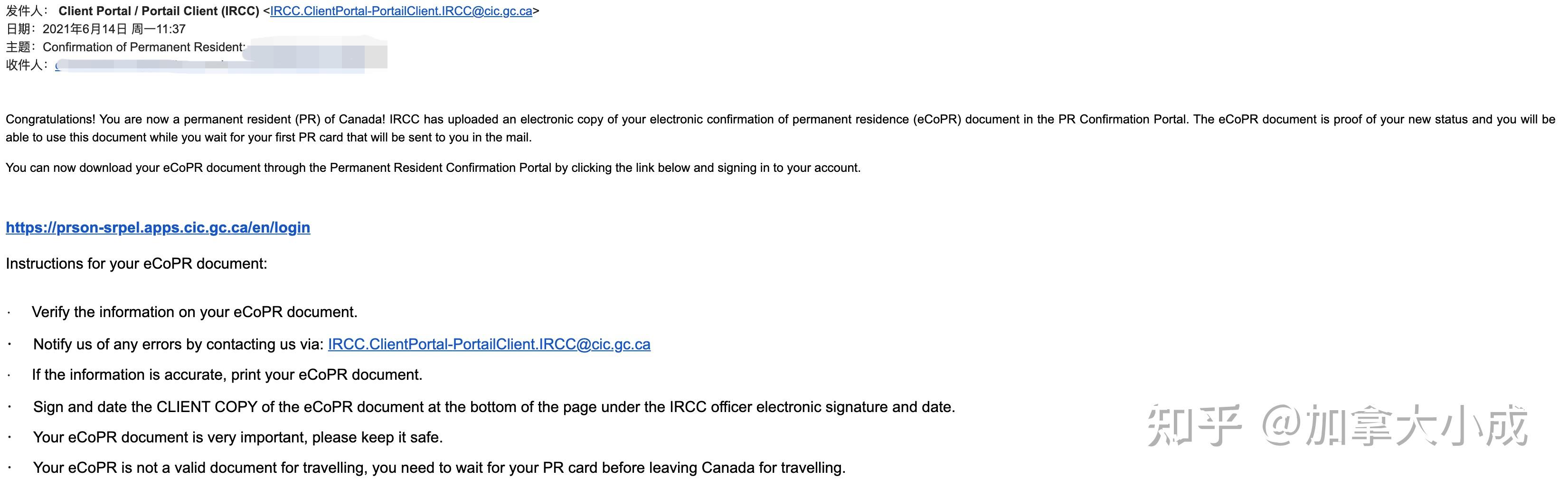Click the IRCC email link after 'contacting us via'
This screenshot has width=1568, height=488.
[489, 344]
